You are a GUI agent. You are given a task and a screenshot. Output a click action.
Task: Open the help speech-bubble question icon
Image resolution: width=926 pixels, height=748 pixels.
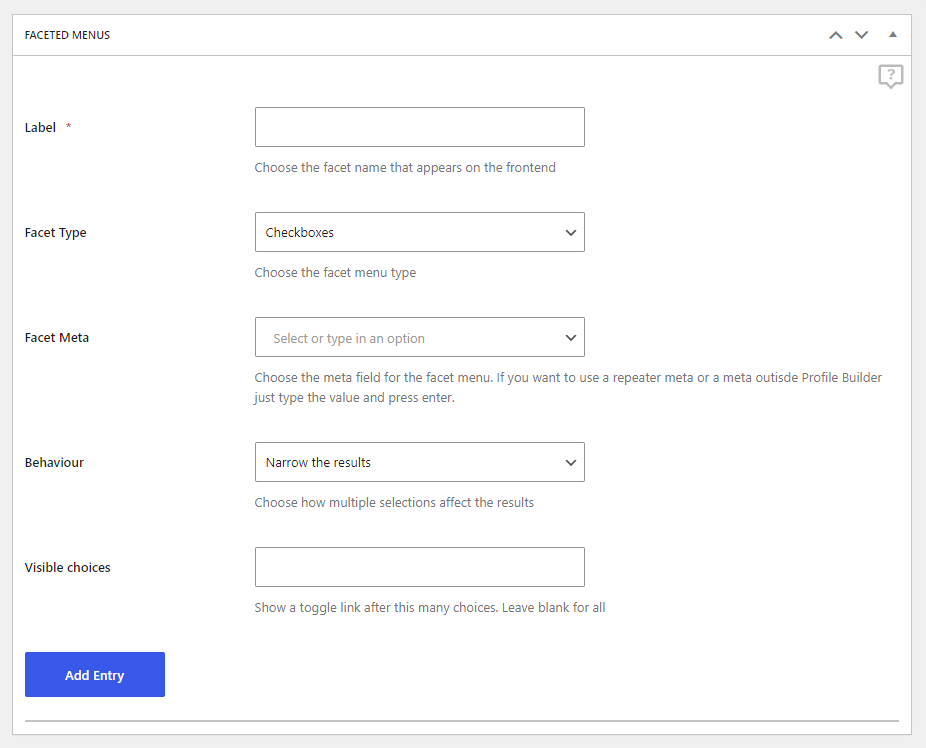(x=891, y=76)
